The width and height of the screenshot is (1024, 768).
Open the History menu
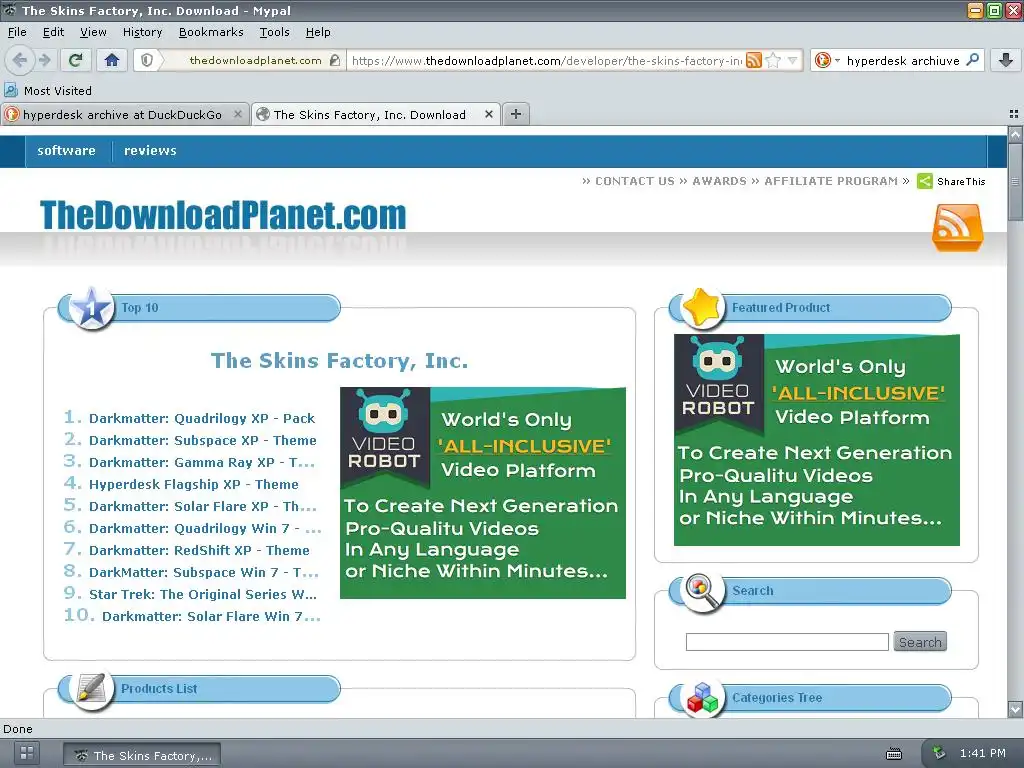[x=142, y=32]
